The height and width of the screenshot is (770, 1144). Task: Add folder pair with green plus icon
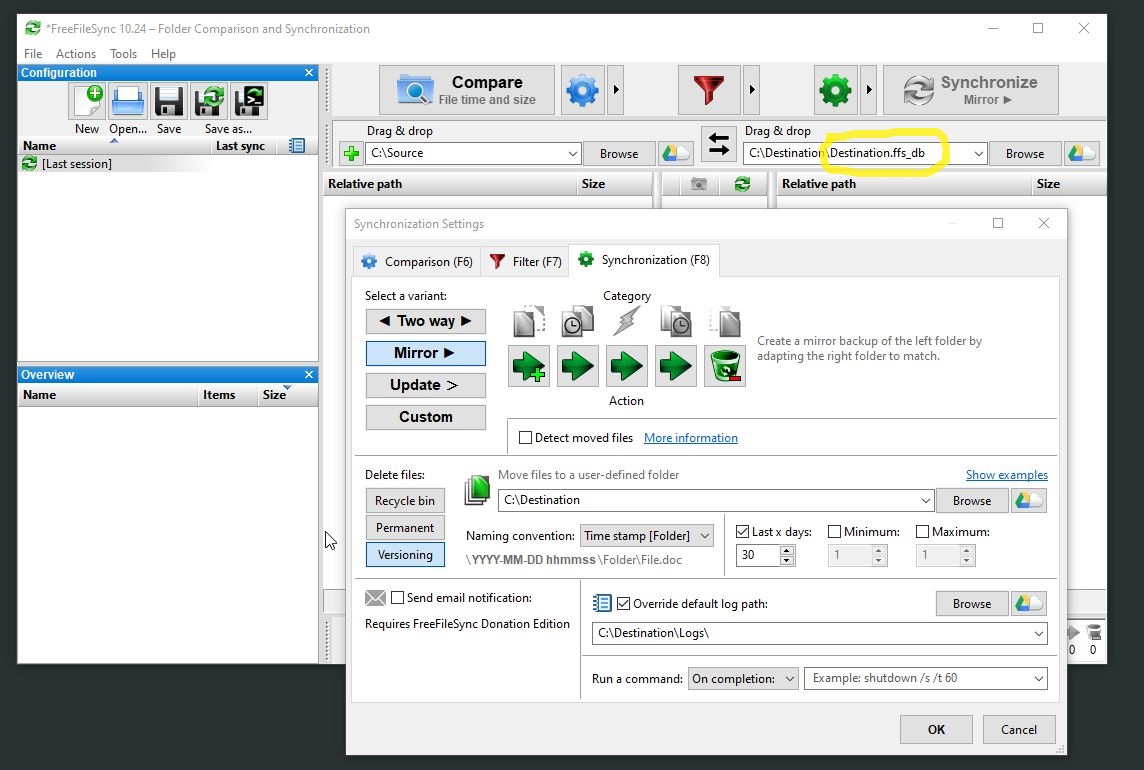(x=351, y=153)
